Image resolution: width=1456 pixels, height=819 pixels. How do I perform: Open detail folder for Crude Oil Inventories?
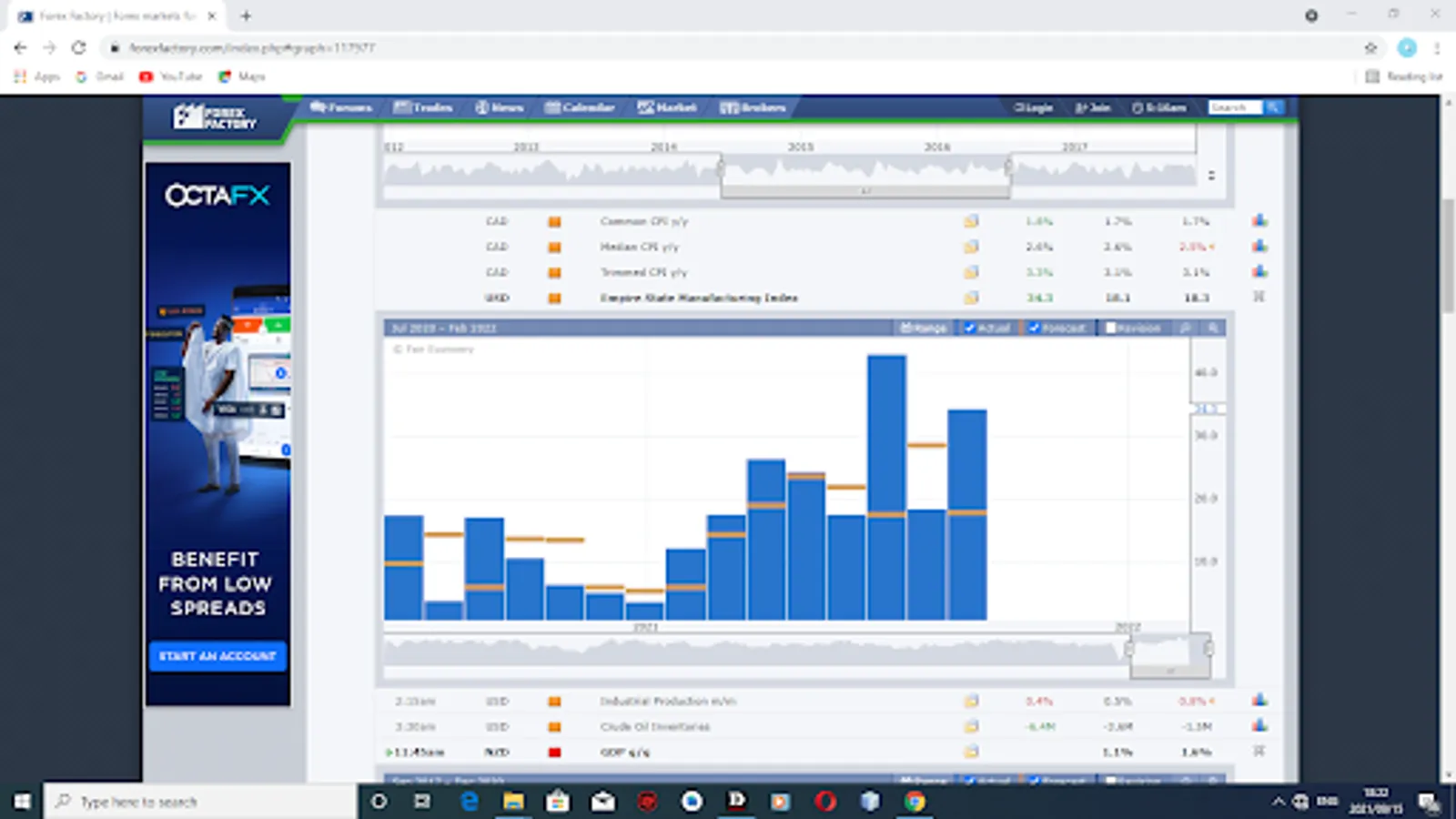click(x=971, y=726)
